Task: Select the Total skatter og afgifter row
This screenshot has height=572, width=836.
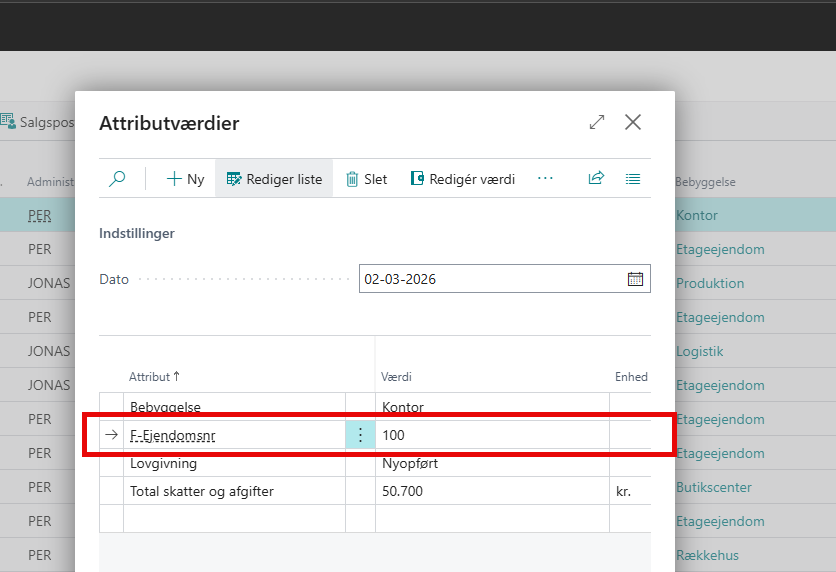Action: 201,491
